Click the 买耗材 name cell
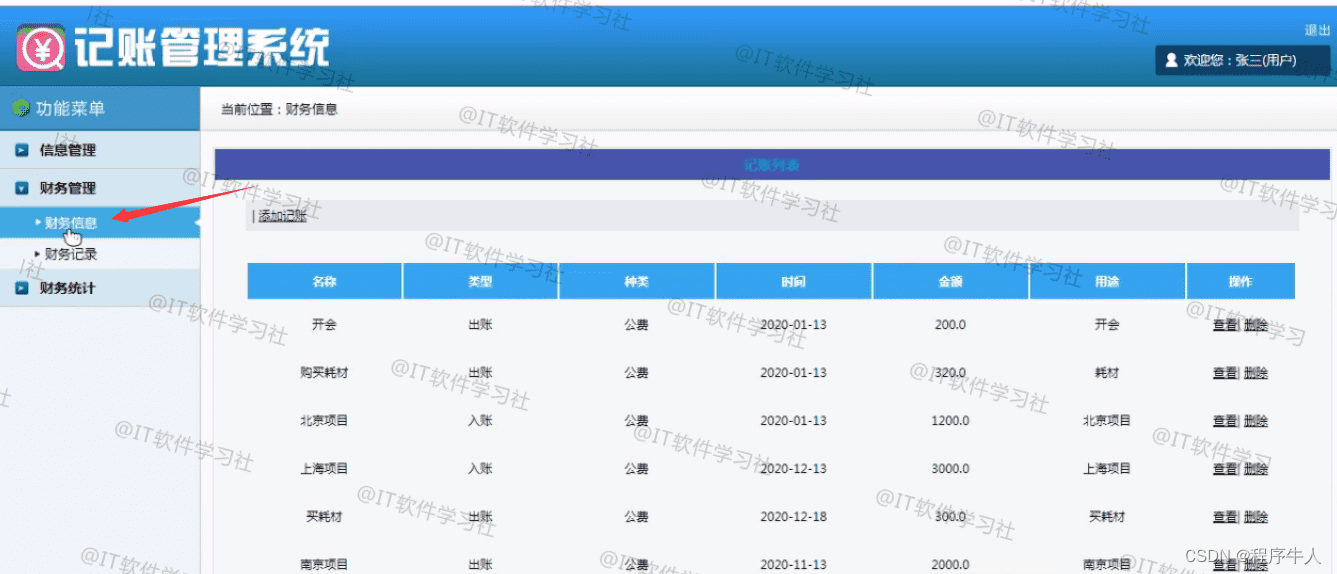1337x574 pixels. pos(324,517)
